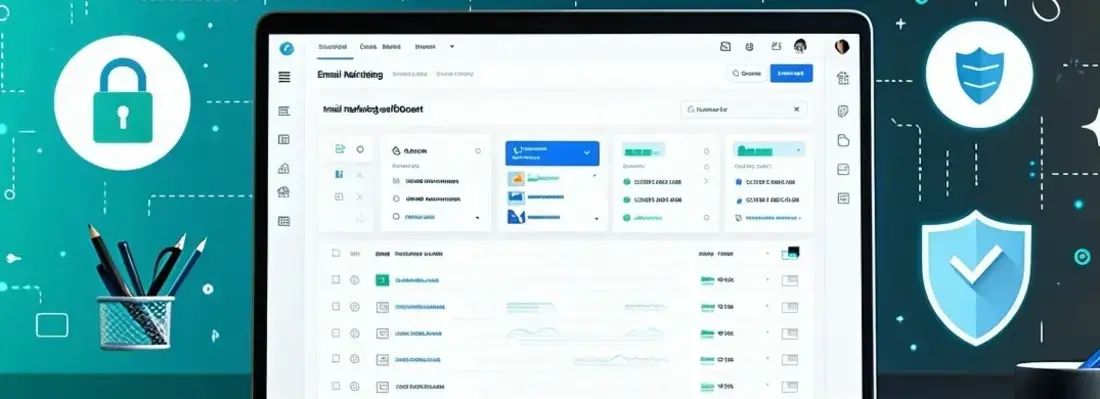This screenshot has height=399, width=1100.
Task: Open the hamburger menu in the left sidebar
Action: (284, 77)
